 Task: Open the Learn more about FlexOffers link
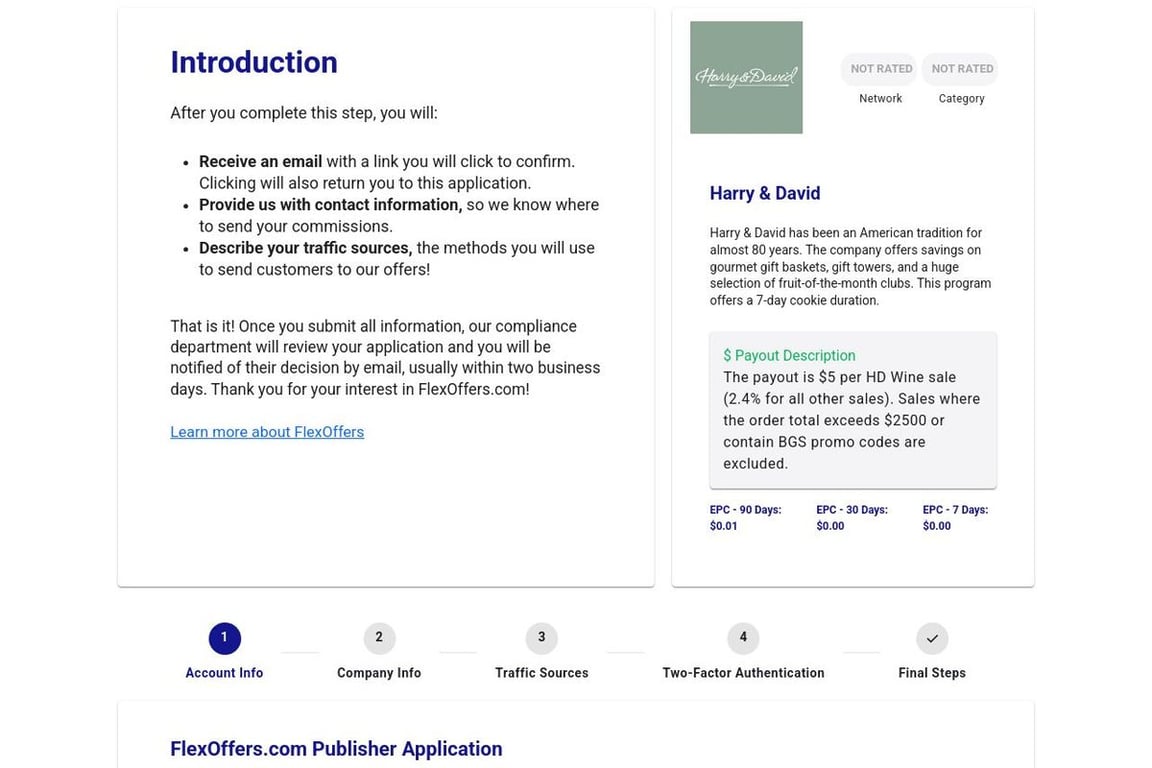[x=267, y=432]
